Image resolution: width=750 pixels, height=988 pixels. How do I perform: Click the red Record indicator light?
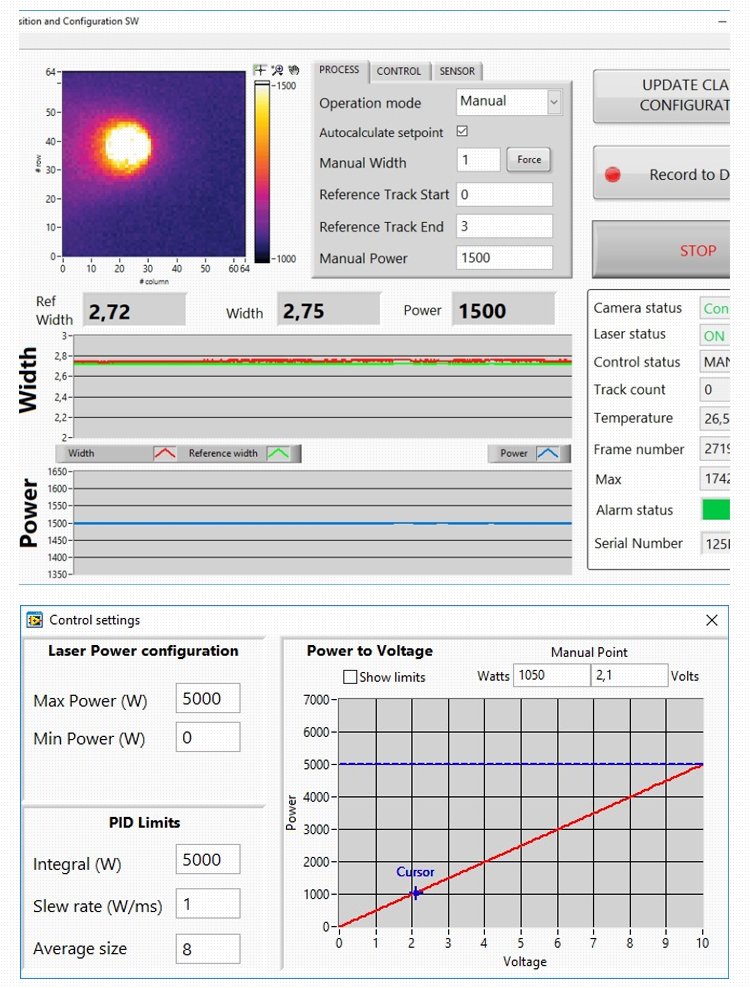point(613,174)
